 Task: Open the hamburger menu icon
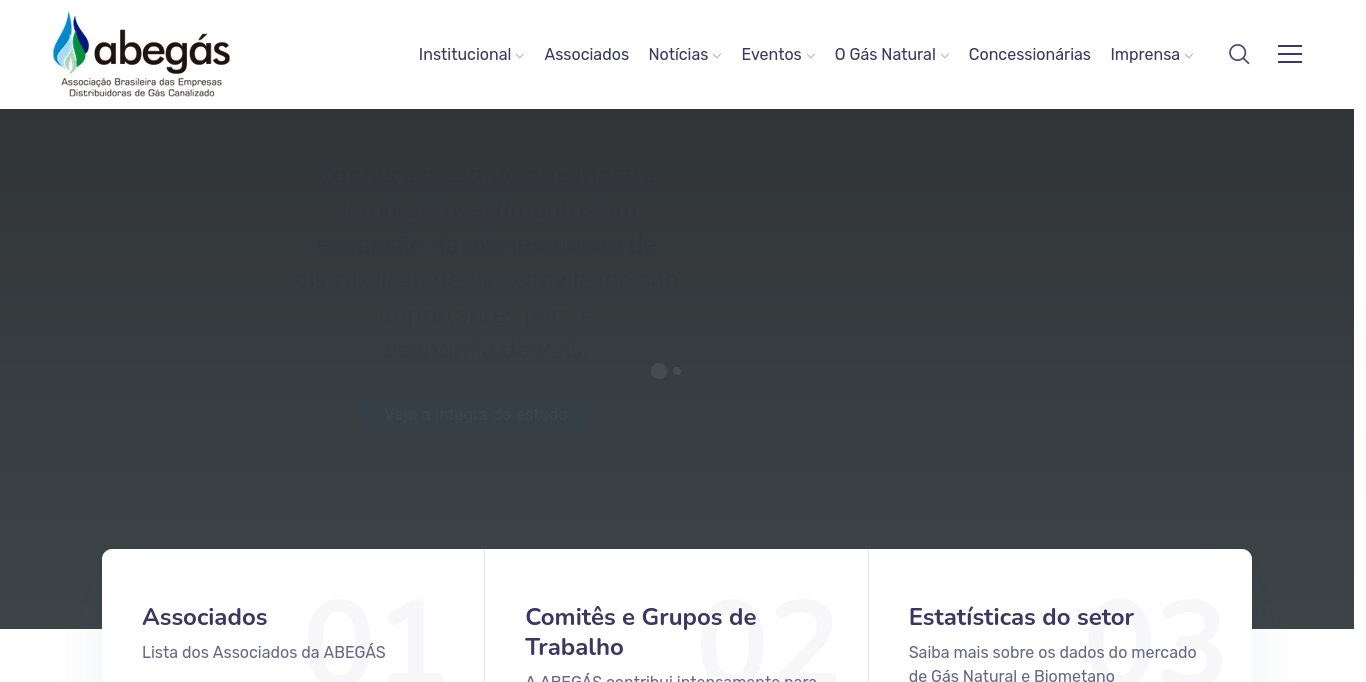[x=1290, y=54]
